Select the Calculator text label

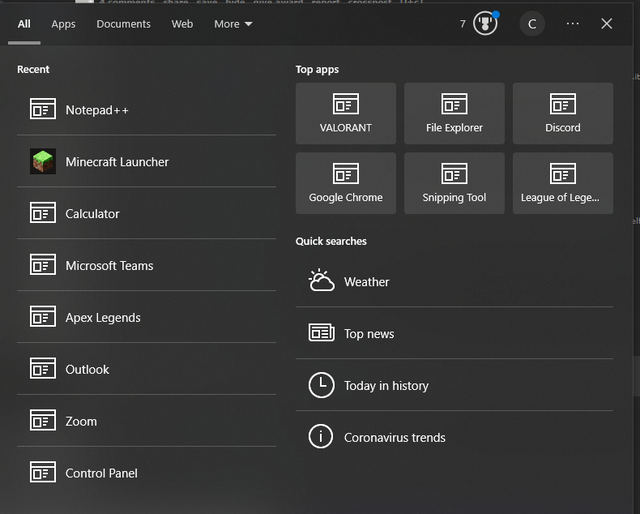click(92, 214)
